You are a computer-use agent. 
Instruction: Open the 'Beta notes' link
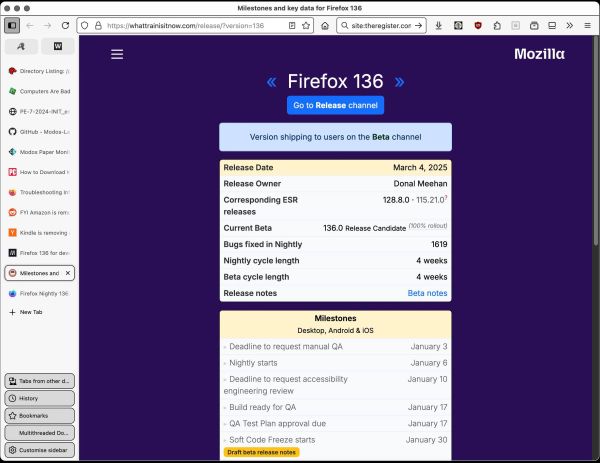[x=427, y=293]
